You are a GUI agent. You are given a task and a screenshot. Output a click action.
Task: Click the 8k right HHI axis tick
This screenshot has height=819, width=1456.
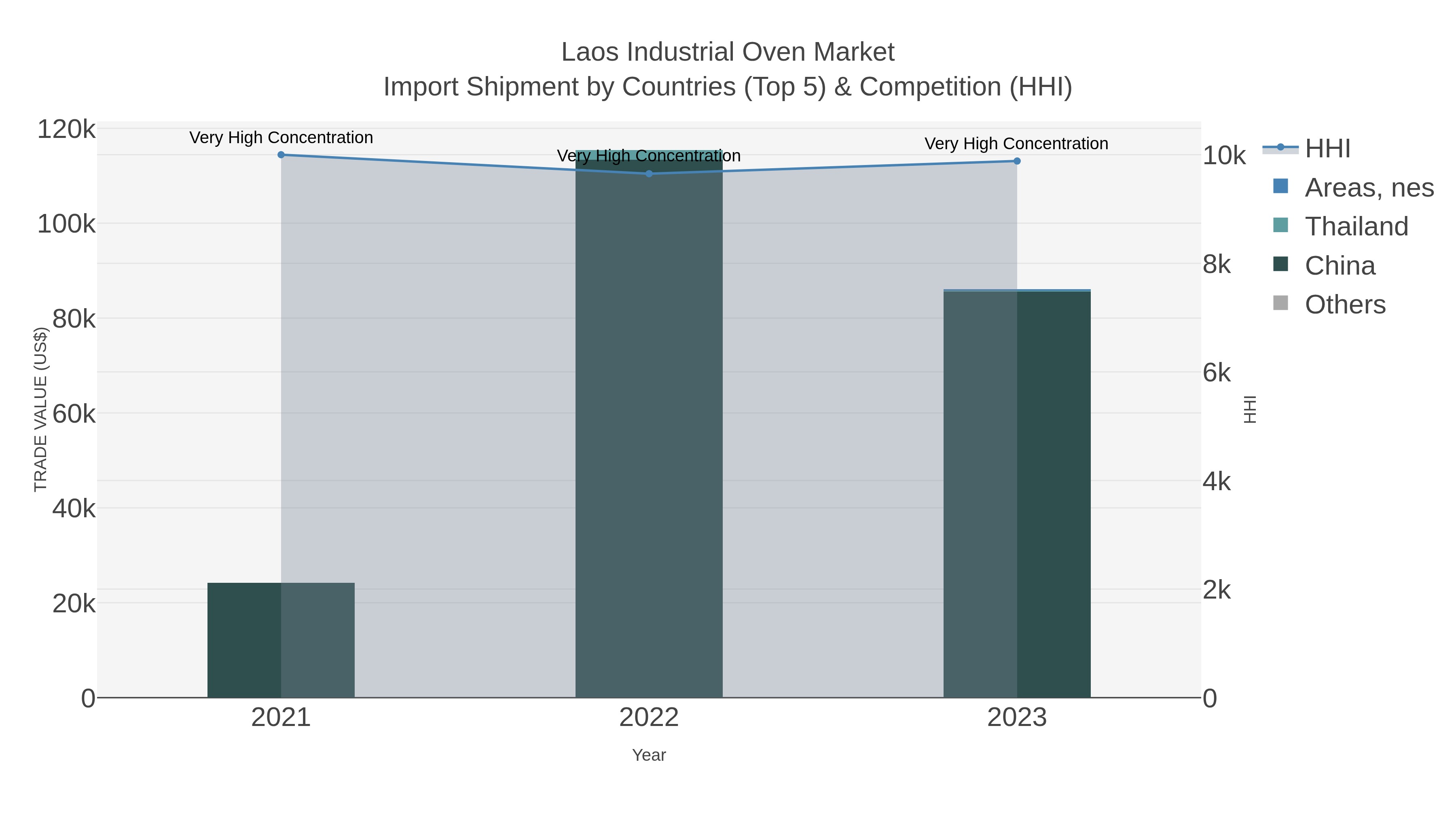coord(1217,265)
